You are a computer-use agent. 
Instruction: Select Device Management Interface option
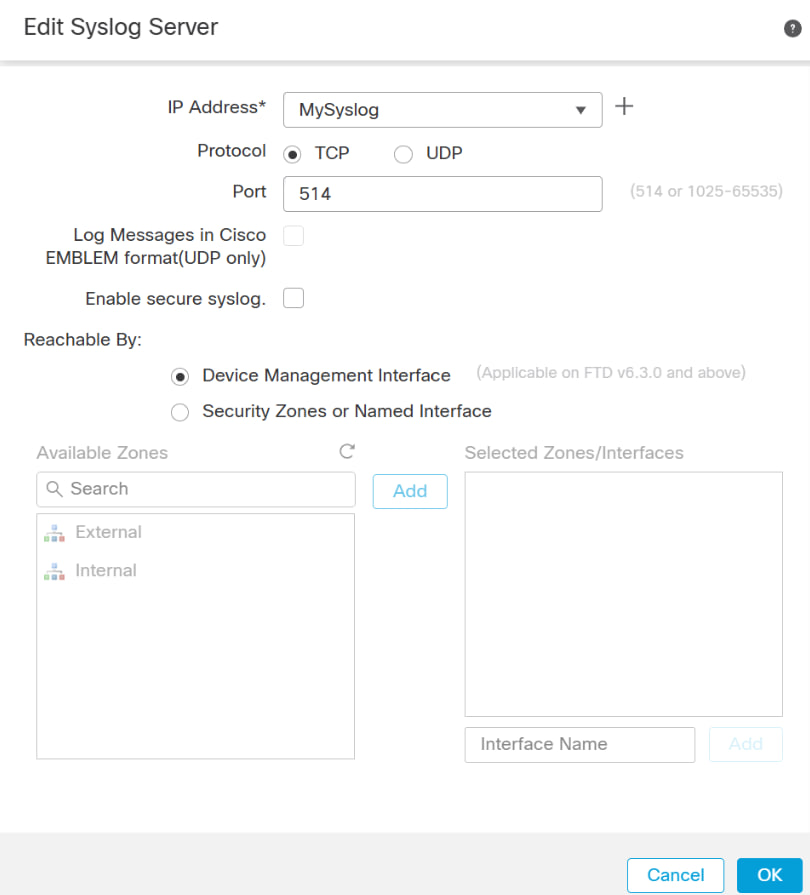pos(180,376)
